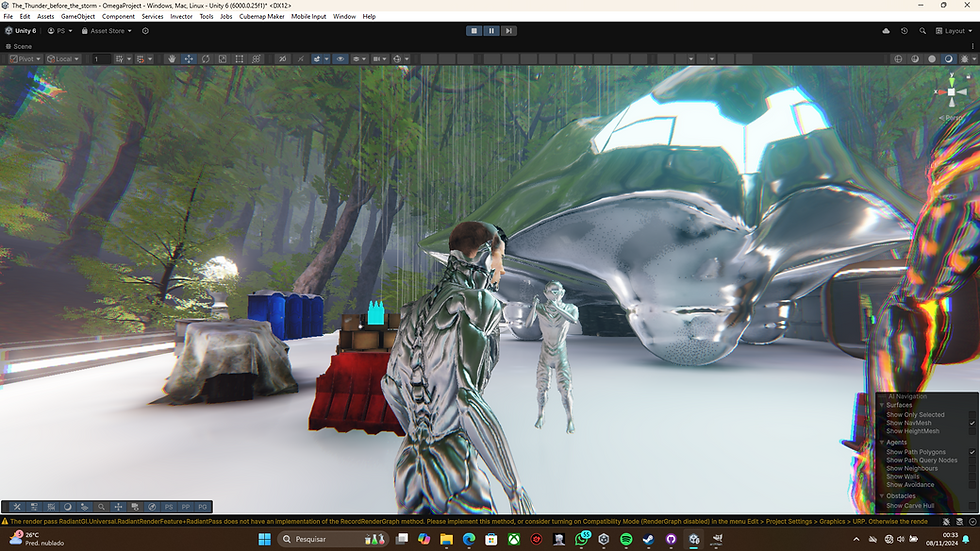Open the Asset Store dropdown
The width and height of the screenshot is (980, 551).
(106, 31)
